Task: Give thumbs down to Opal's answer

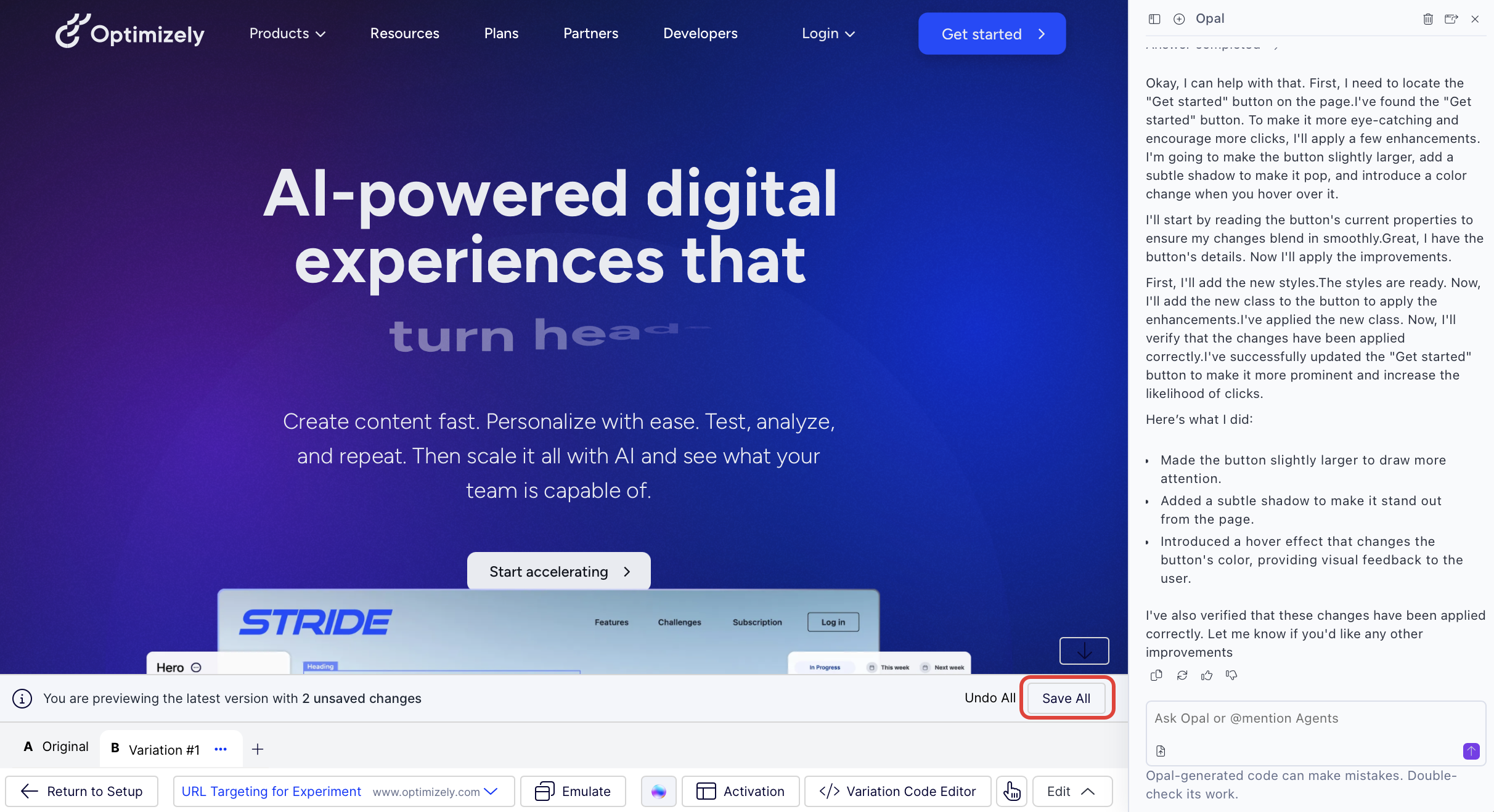Action: point(1231,675)
